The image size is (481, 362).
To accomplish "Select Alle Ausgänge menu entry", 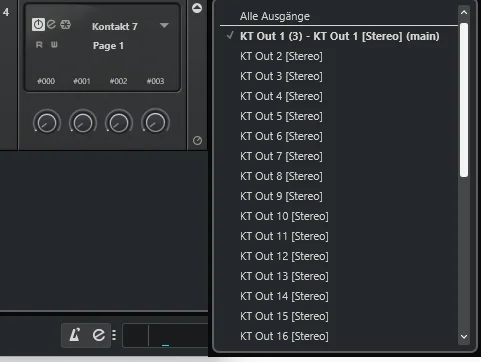I will 339,16.
